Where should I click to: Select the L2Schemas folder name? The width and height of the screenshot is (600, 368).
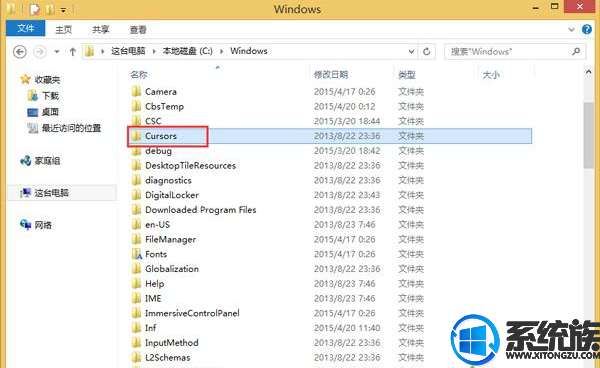[168, 358]
